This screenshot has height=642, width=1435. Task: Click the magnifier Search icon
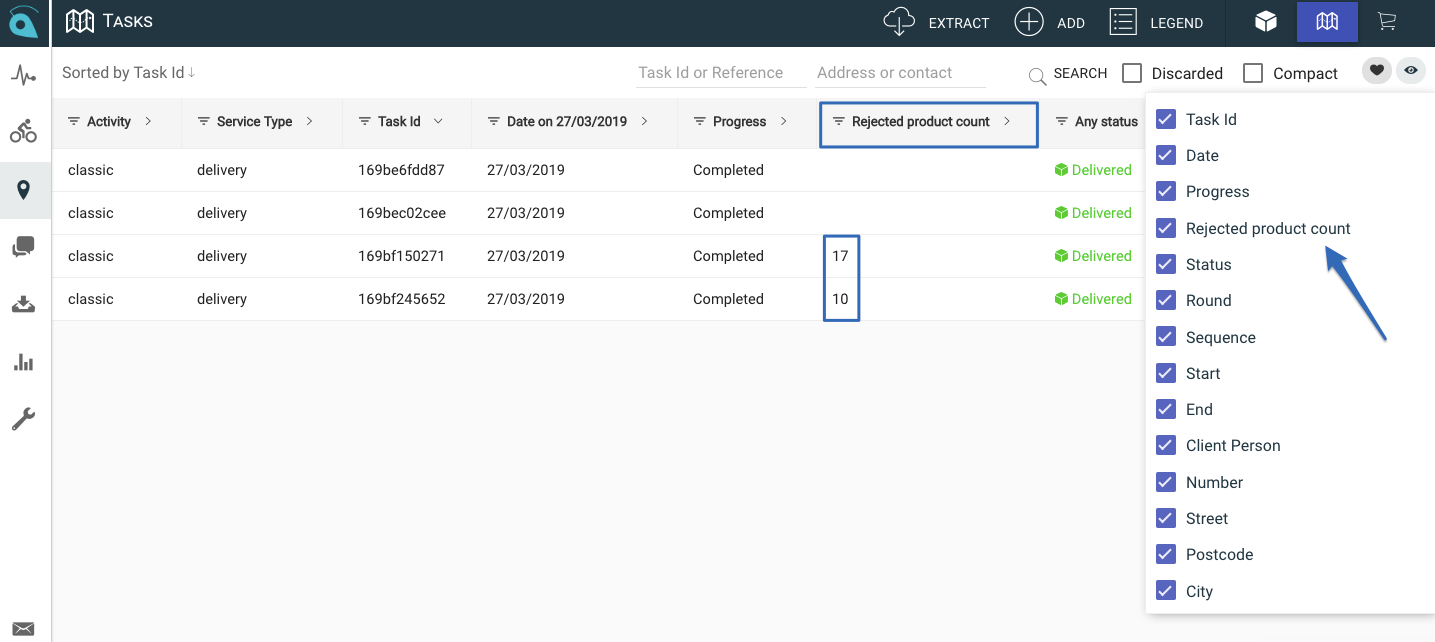pos(1038,75)
